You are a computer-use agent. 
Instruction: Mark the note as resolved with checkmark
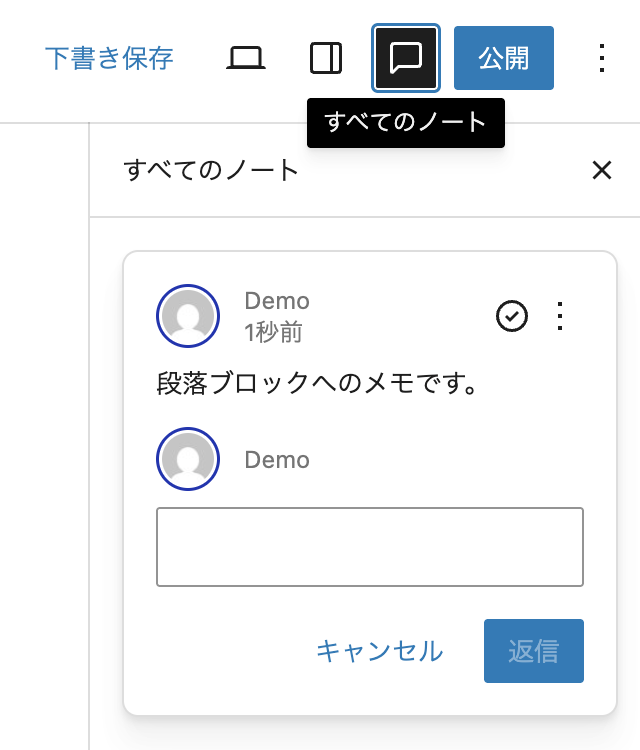point(512,316)
